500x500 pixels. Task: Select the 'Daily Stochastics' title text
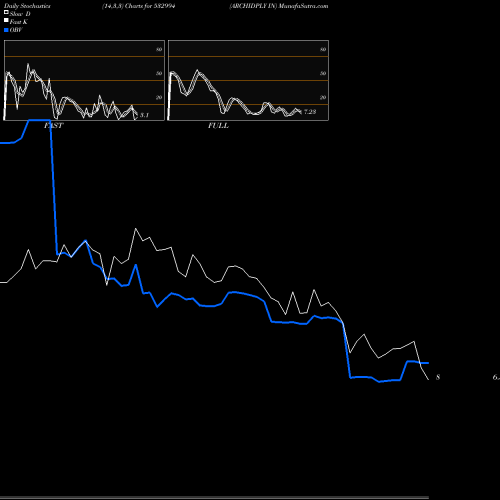click(x=27, y=6)
